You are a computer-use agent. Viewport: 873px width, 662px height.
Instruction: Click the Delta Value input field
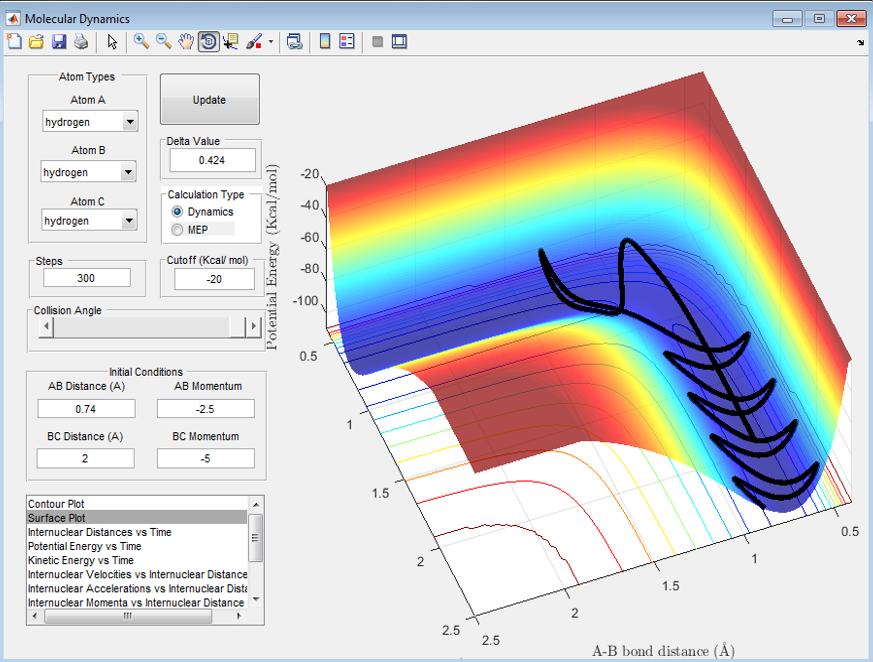[x=212, y=160]
